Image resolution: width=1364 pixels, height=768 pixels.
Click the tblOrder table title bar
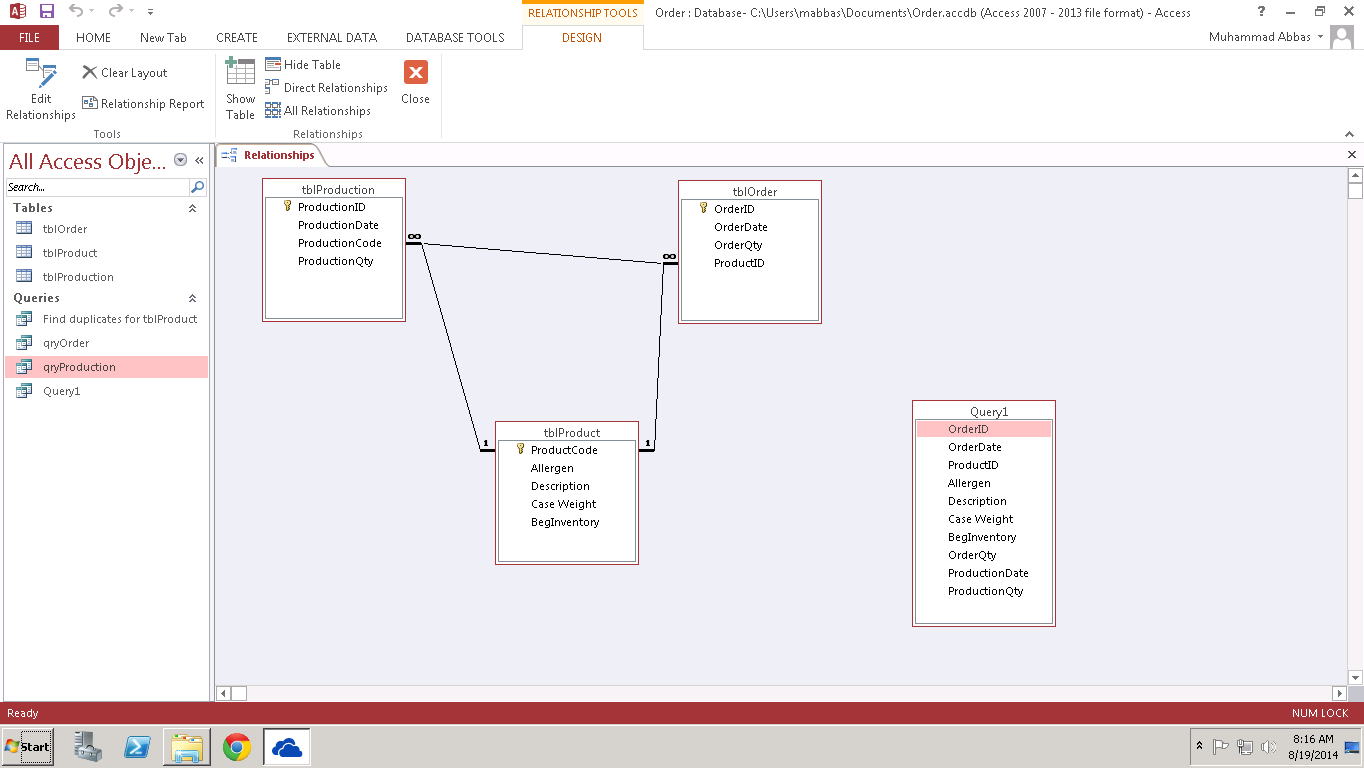tap(750, 191)
